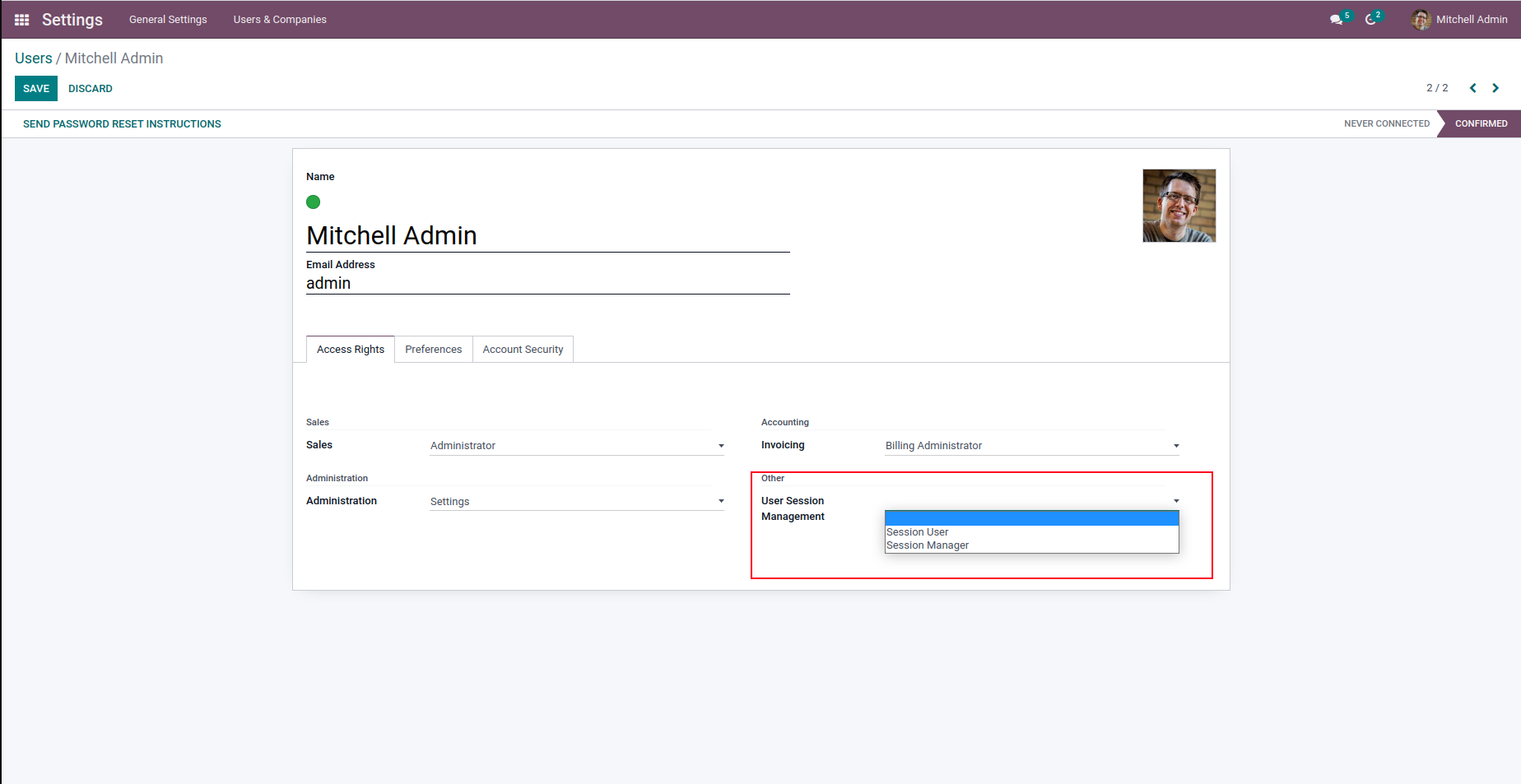Click Send Password Reset Instructions
Viewport: 1521px width, 784px height.
(122, 124)
